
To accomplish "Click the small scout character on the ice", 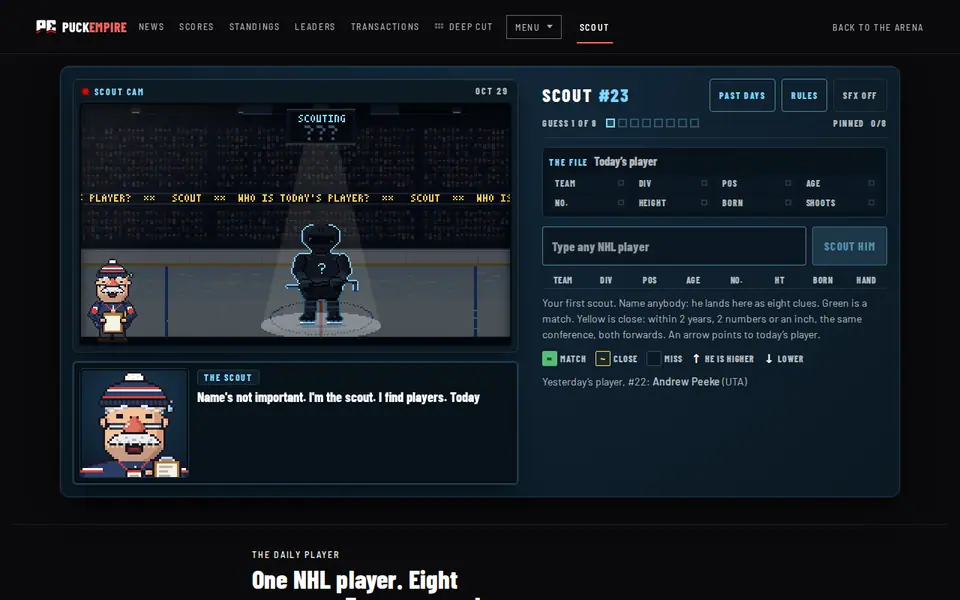I will (x=112, y=299).
